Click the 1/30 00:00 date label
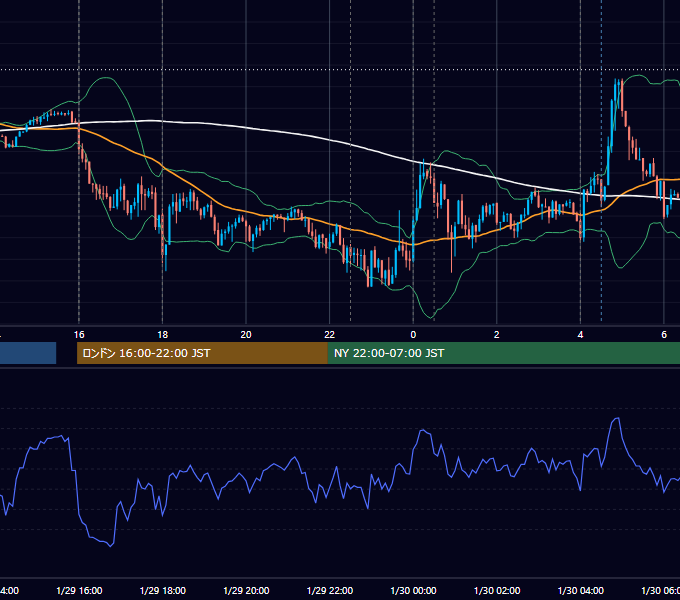The image size is (680, 600). tap(413, 590)
